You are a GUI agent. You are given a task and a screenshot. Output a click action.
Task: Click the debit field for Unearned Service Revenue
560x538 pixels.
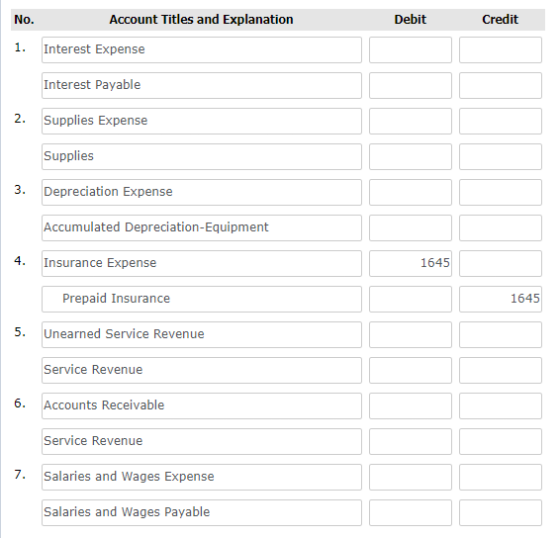click(410, 334)
